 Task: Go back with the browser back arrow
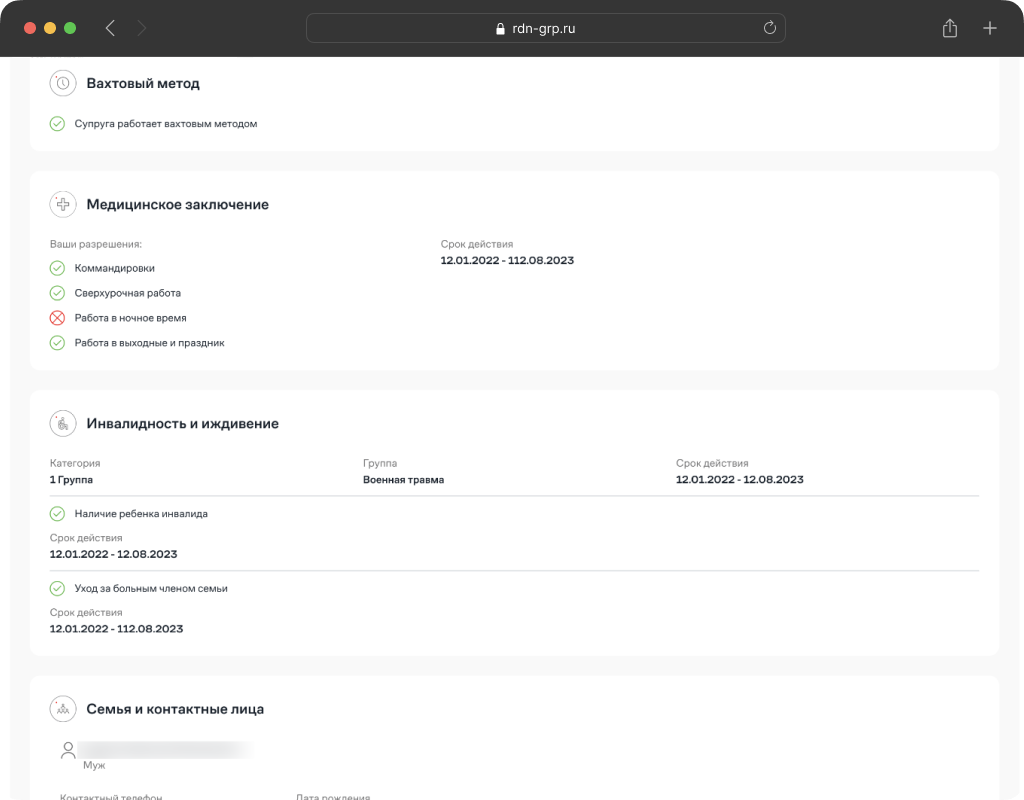click(x=110, y=29)
